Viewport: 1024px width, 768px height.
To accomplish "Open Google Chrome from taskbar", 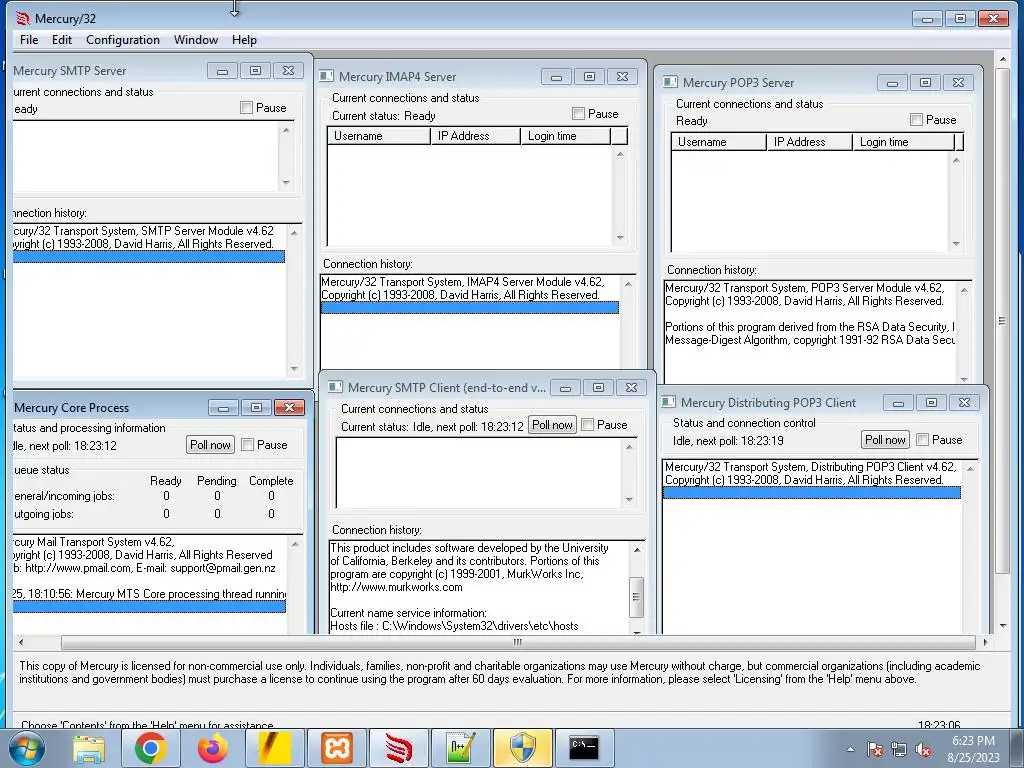I will click(150, 748).
